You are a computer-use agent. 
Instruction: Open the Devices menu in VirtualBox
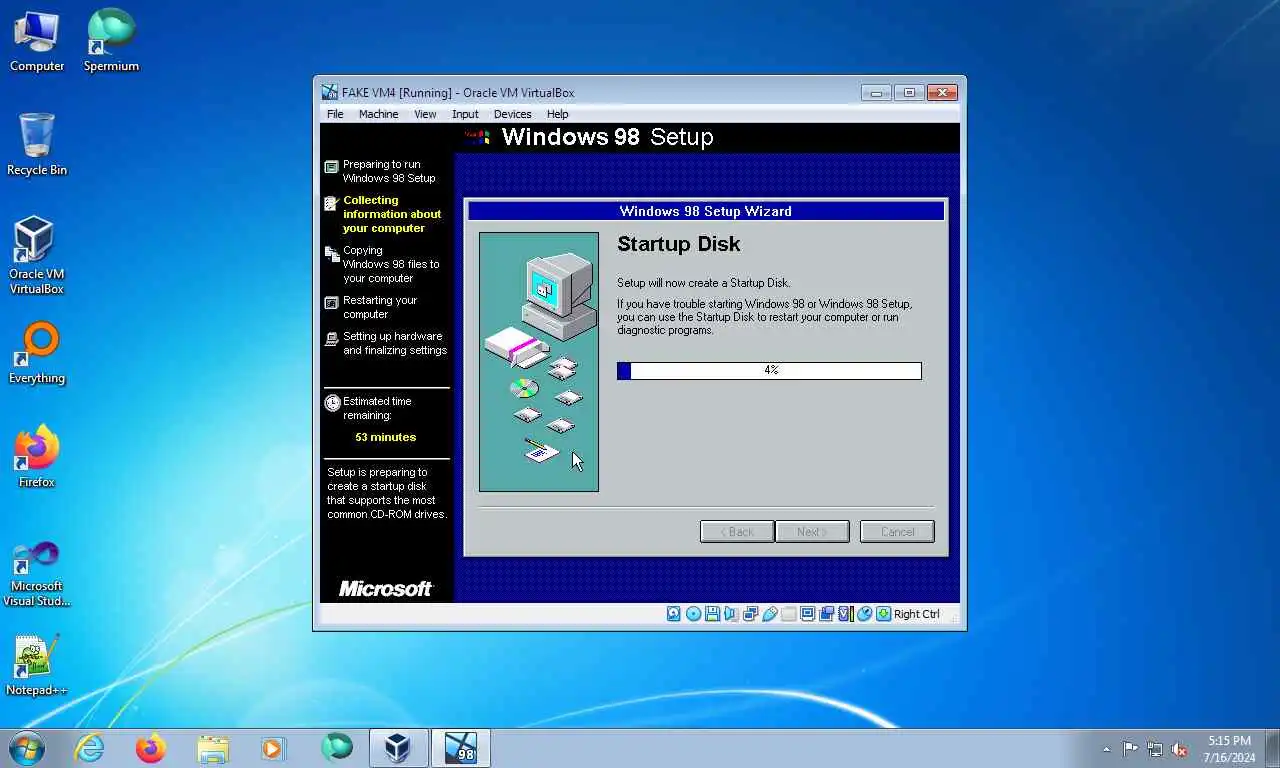tap(512, 114)
